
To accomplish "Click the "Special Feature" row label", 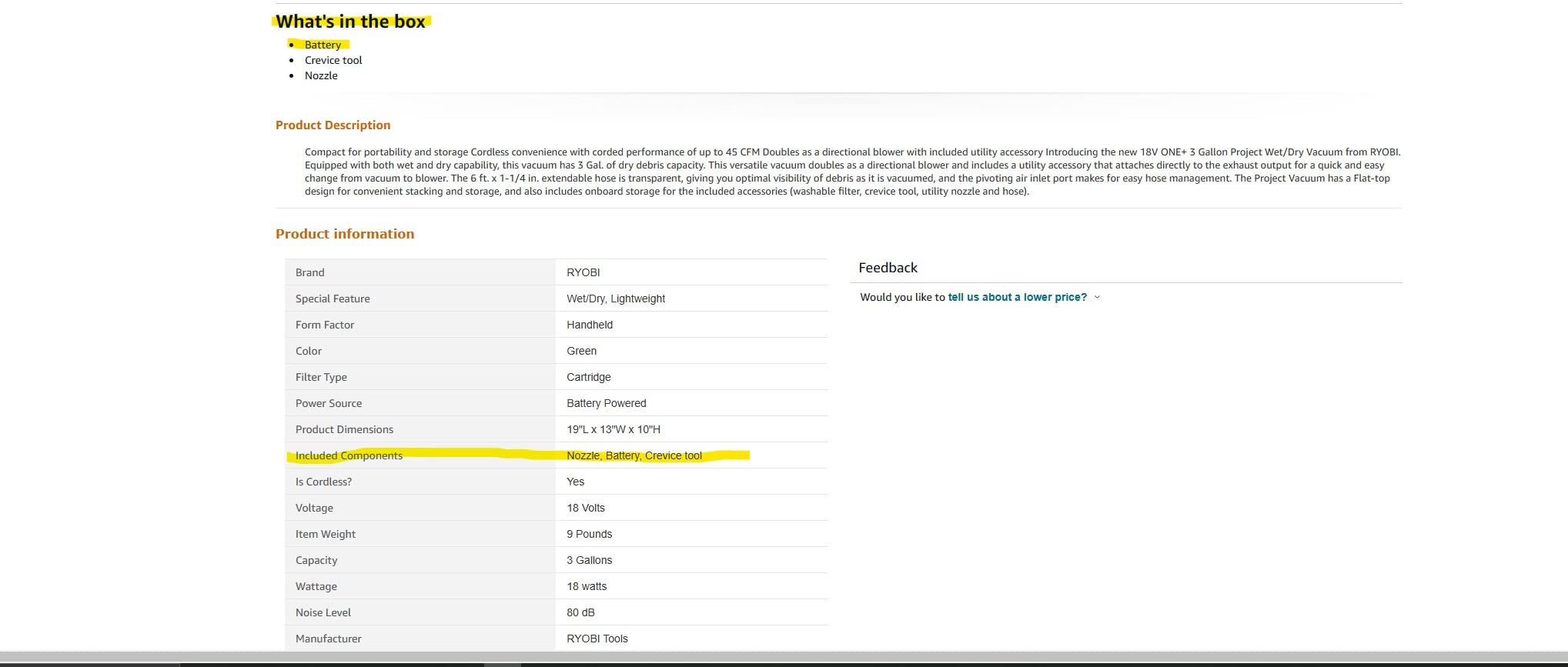I will (333, 298).
